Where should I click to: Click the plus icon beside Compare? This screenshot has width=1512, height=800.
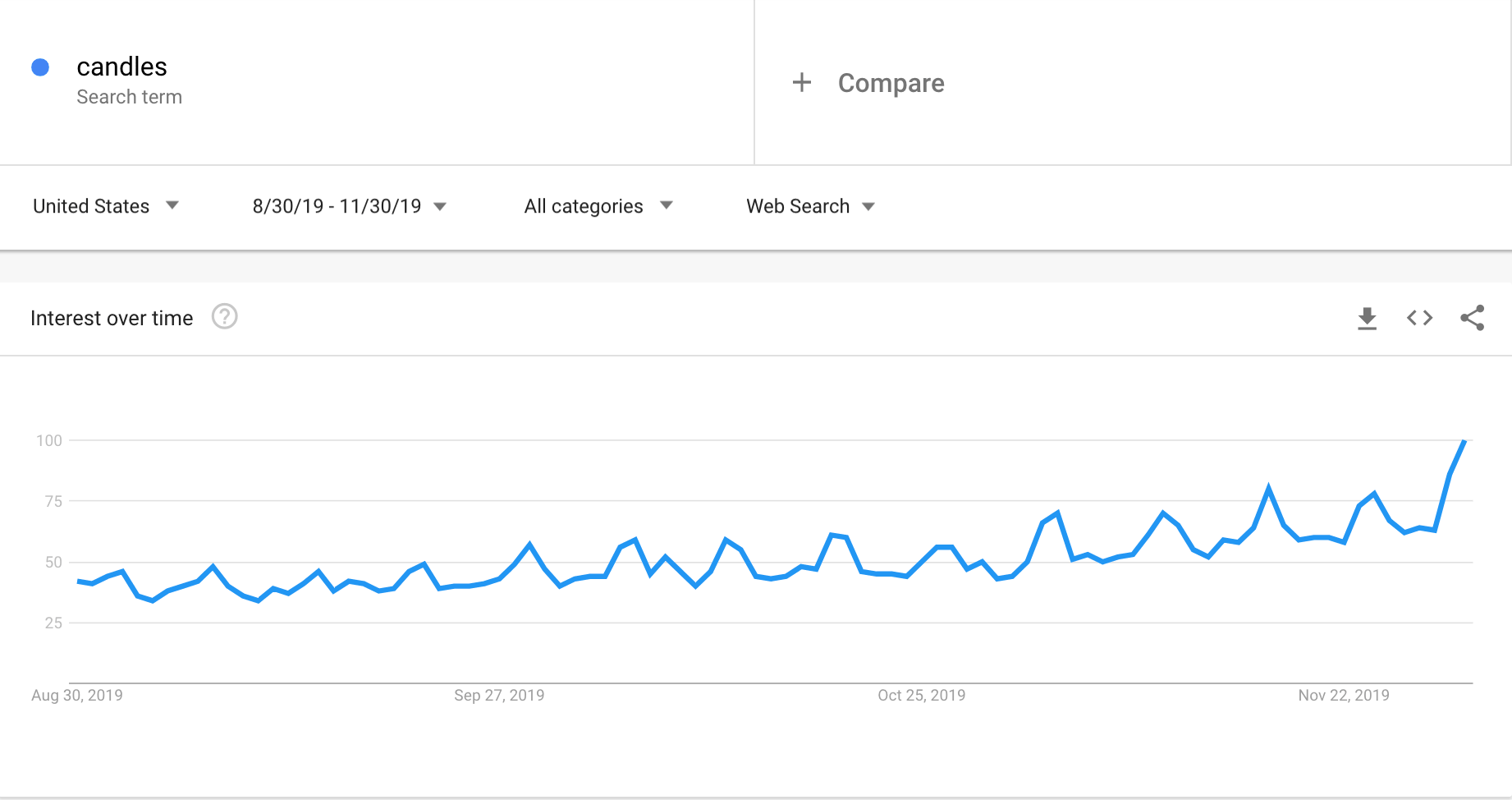[801, 82]
